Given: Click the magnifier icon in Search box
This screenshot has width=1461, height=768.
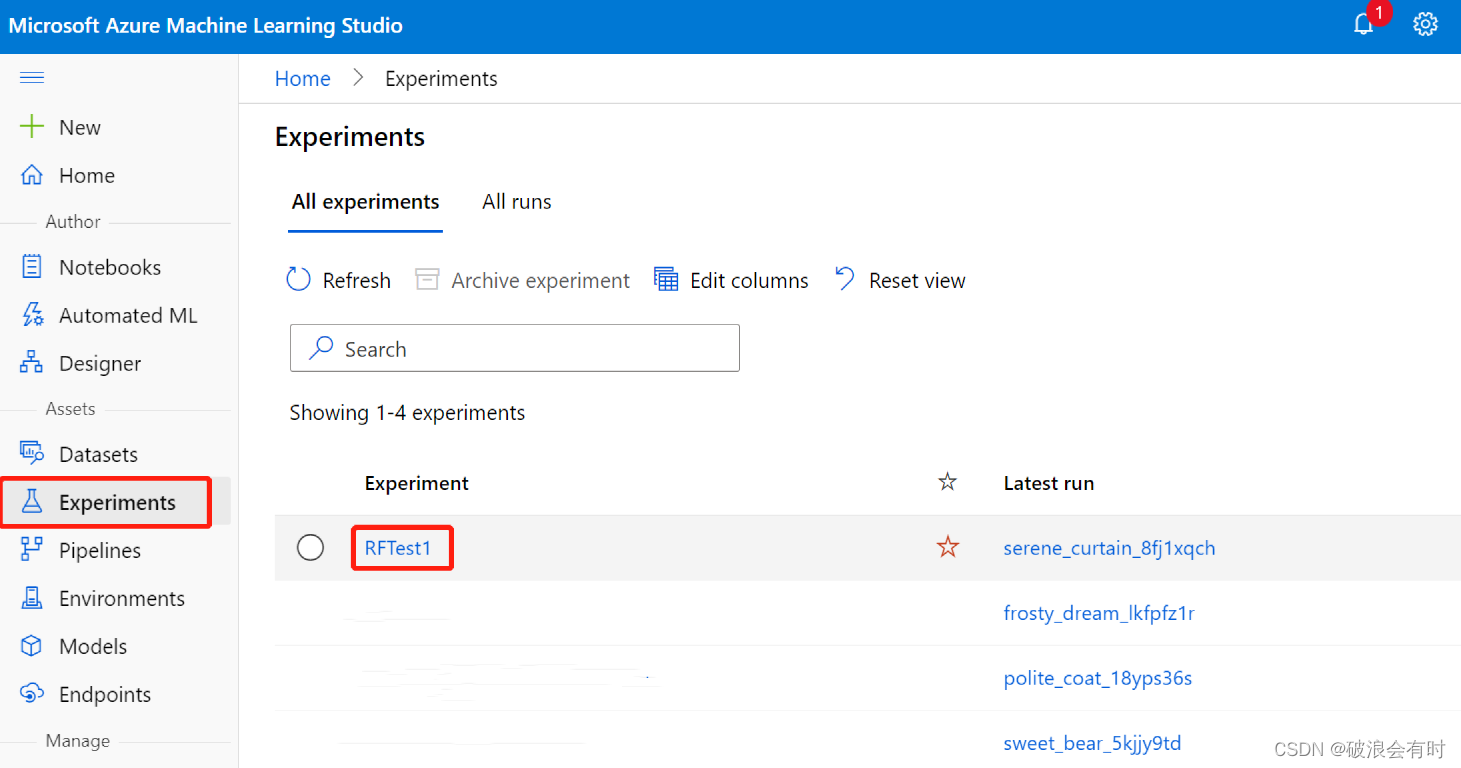Looking at the screenshot, I should pos(321,348).
